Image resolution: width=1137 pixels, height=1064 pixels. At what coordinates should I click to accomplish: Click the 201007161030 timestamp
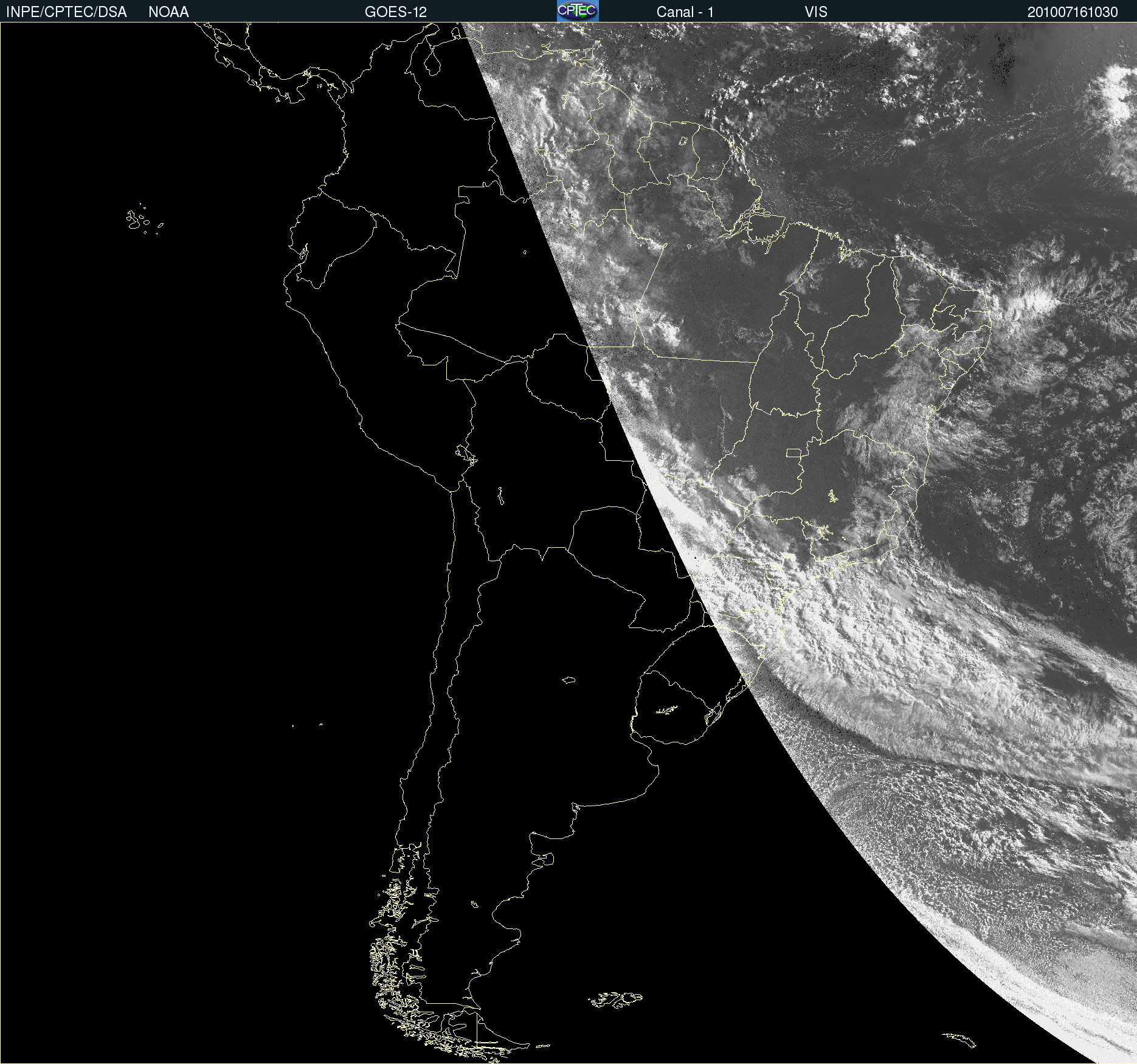coord(1073,12)
